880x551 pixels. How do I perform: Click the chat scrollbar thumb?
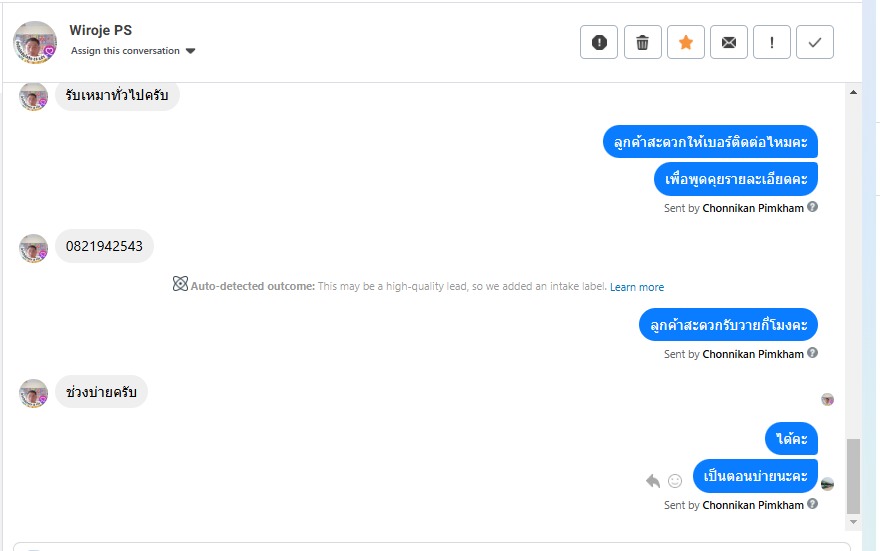(853, 475)
